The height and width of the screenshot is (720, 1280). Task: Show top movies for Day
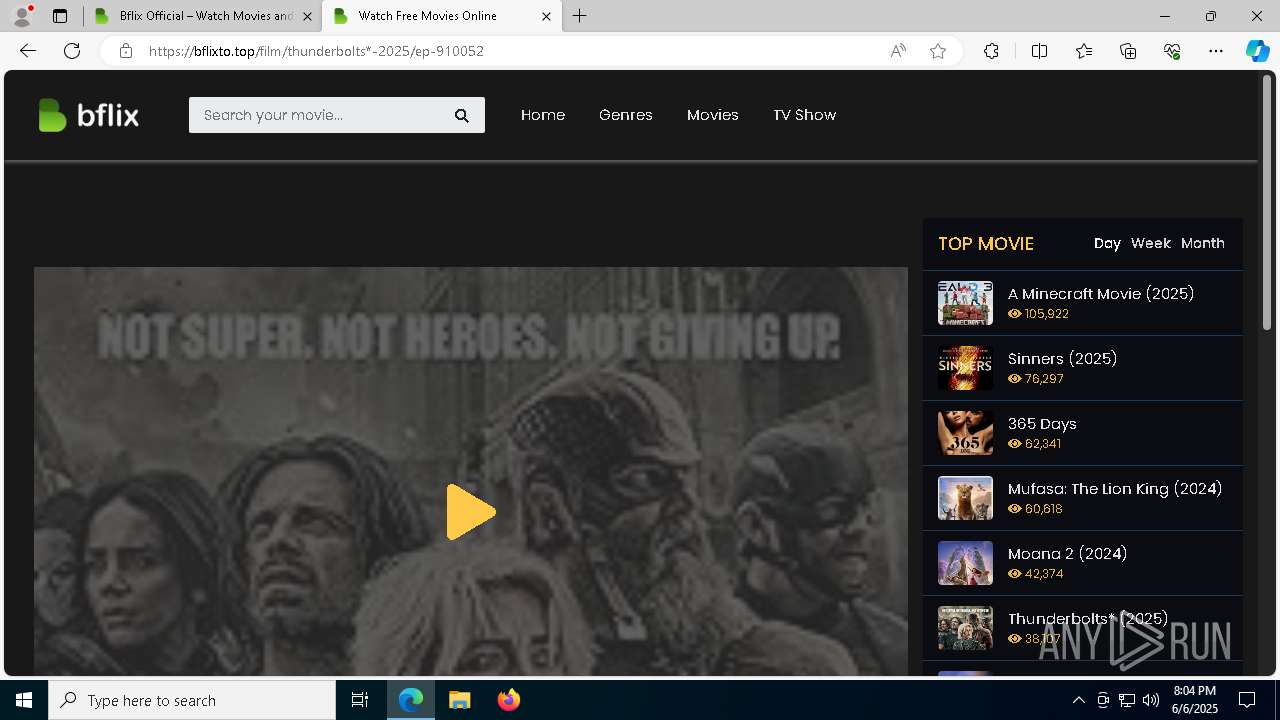pyautogui.click(x=1107, y=243)
